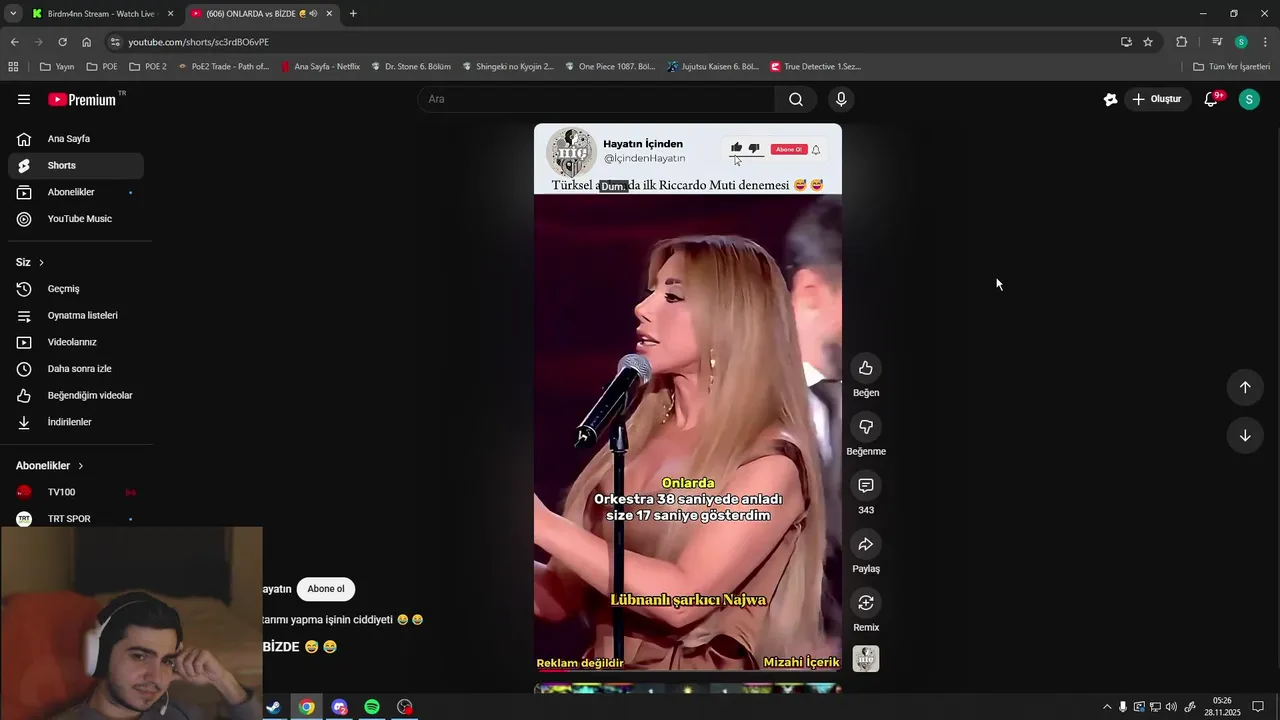Toggle the hamburger guide menu
Viewport: 1280px width, 720px height.
coord(24,99)
